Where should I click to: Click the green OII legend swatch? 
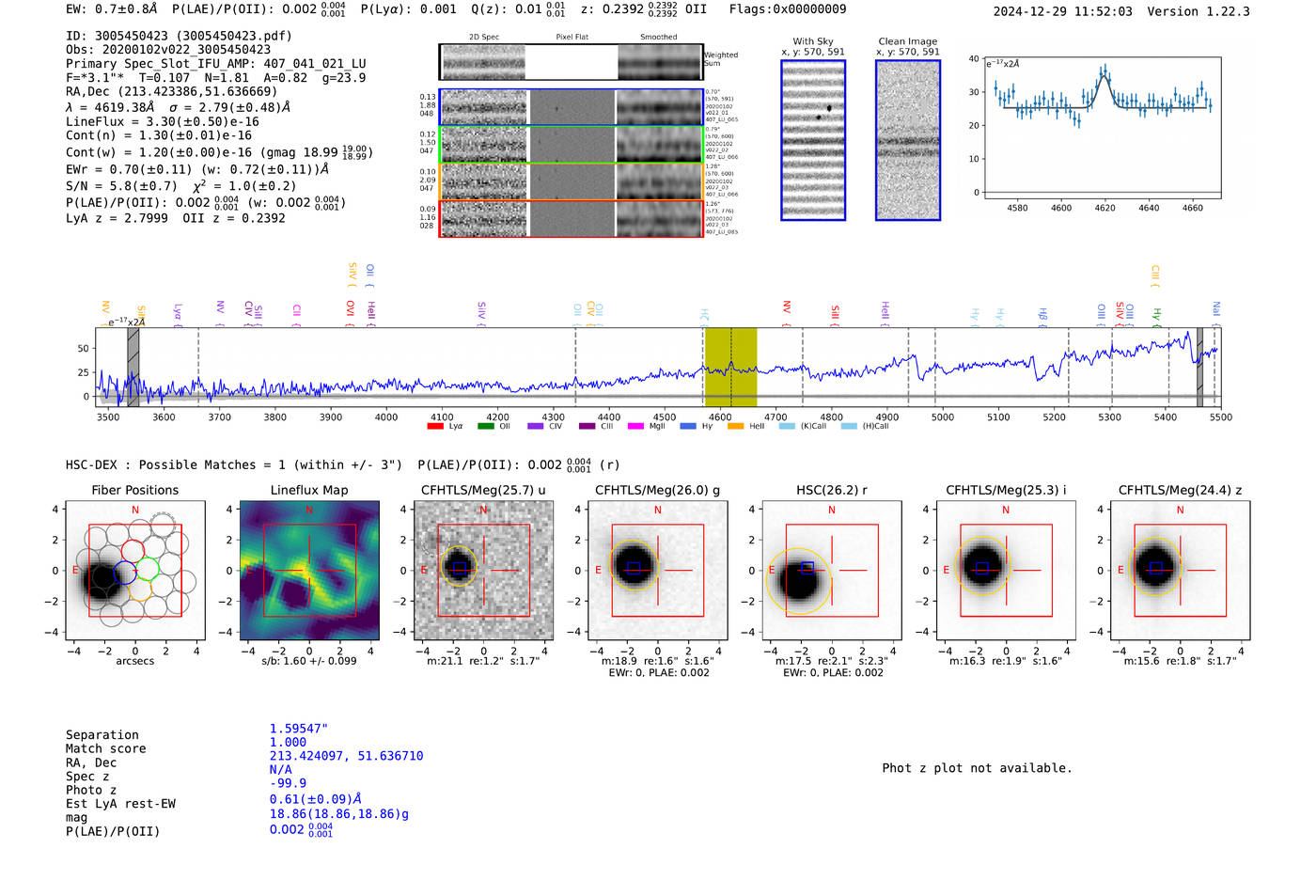tap(486, 426)
